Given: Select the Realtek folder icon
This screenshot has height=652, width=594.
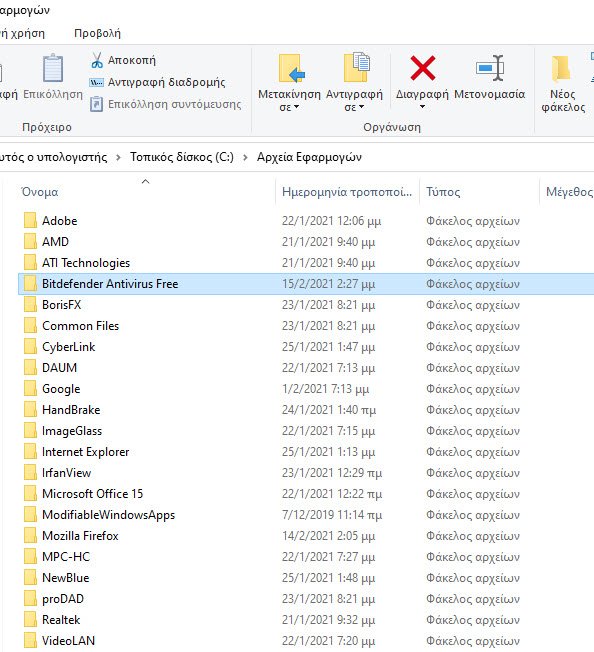Looking at the screenshot, I should 30,620.
